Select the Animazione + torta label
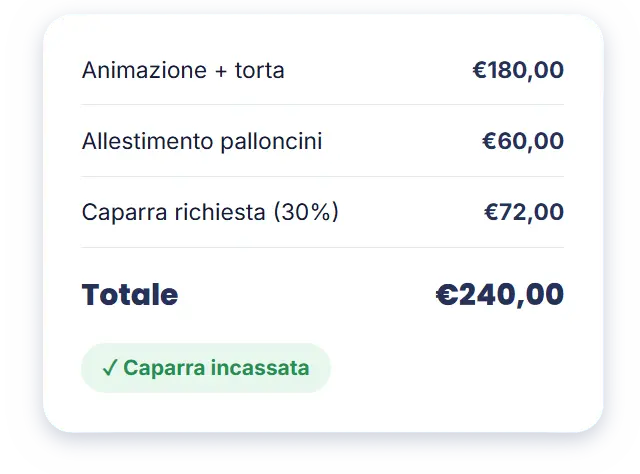The image size is (640, 474). tap(183, 70)
